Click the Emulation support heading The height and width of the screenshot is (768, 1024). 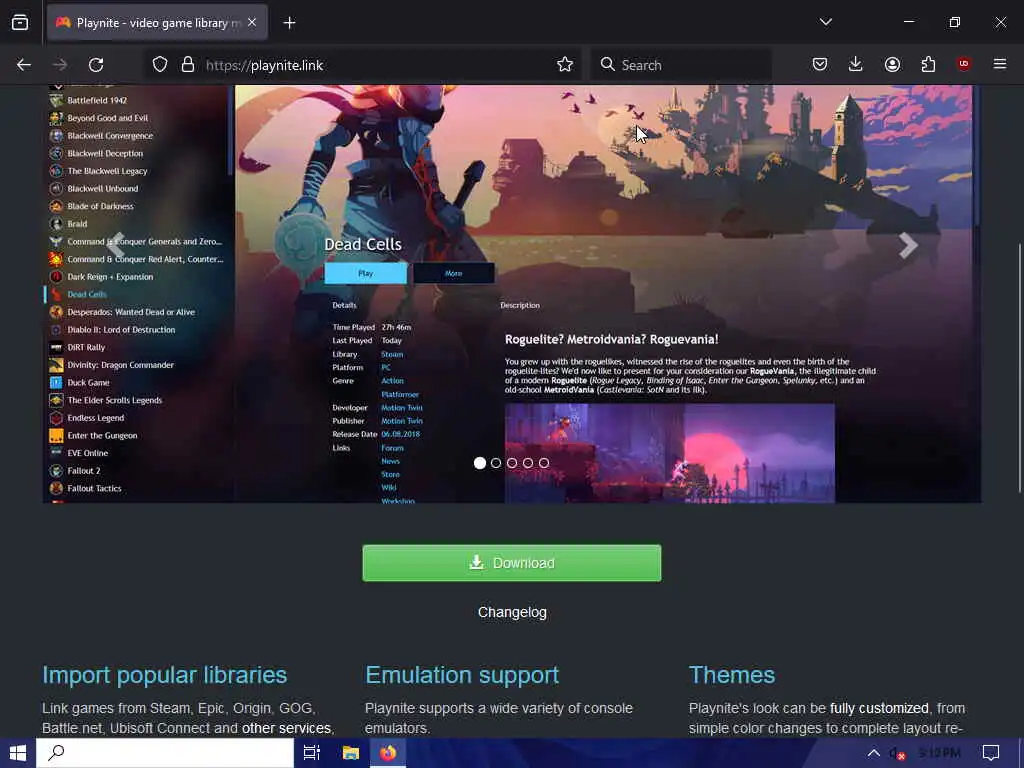(x=462, y=675)
